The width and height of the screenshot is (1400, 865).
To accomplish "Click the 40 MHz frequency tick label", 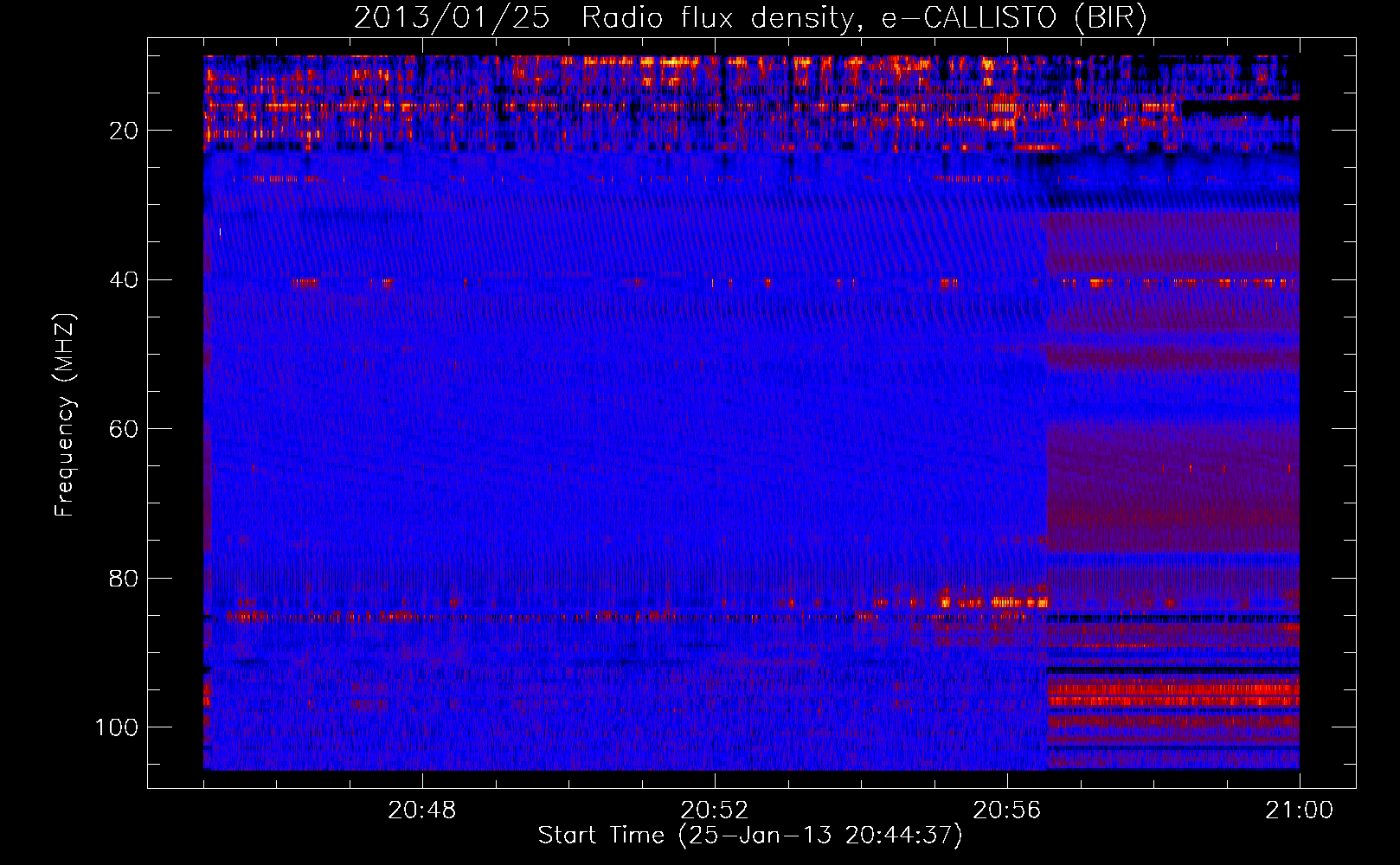I will (x=125, y=280).
